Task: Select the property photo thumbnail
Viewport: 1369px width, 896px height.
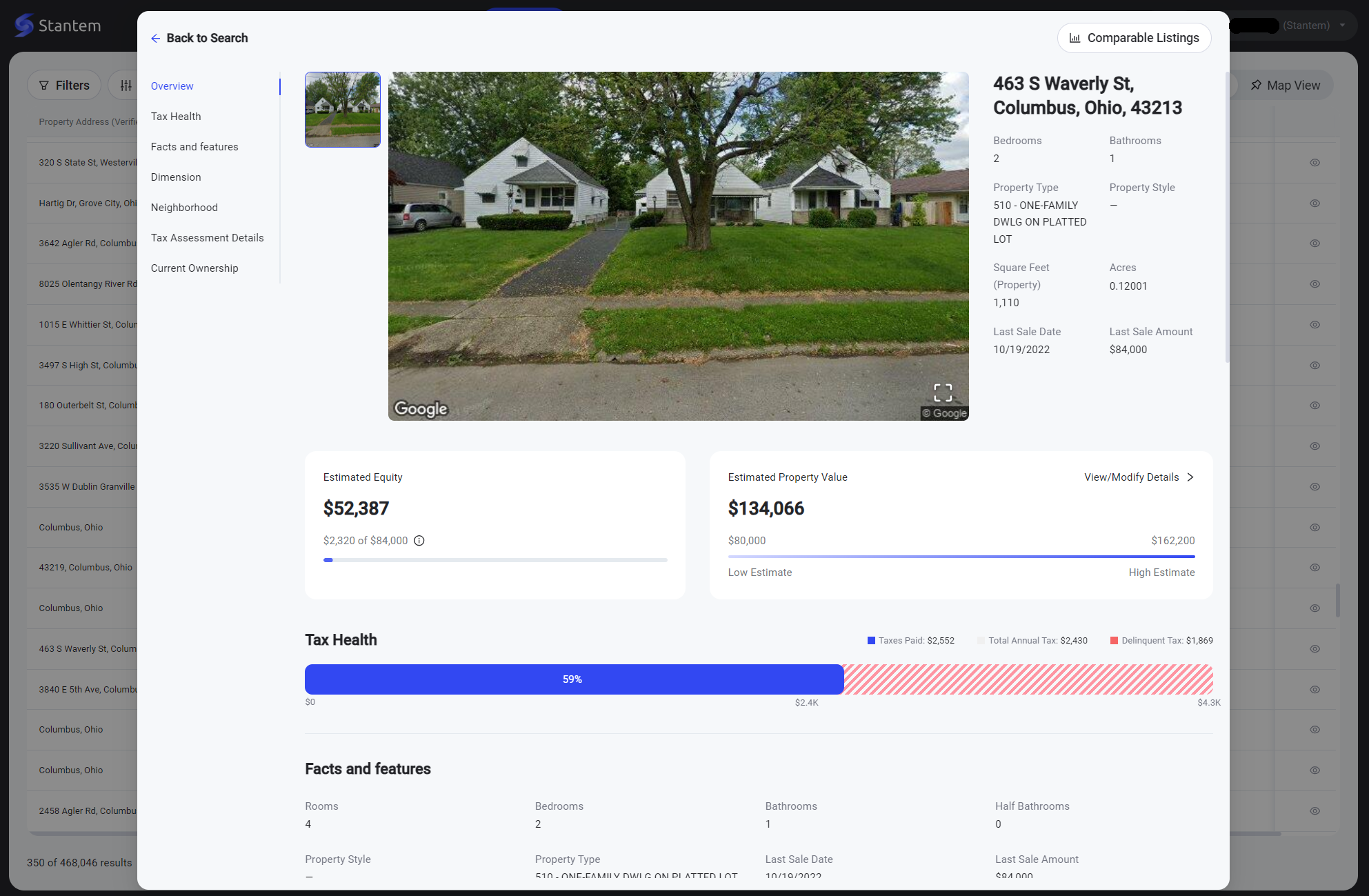Action: point(343,110)
